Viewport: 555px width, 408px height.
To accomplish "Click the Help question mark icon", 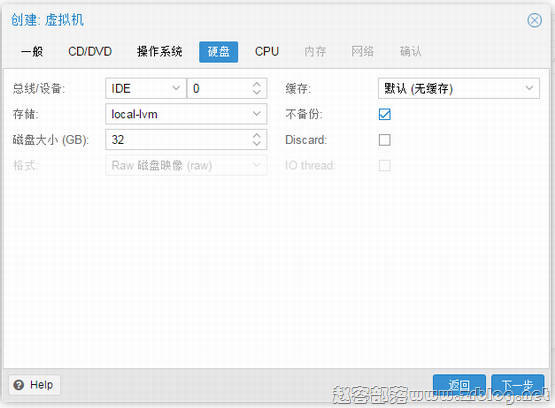I will 18,385.
